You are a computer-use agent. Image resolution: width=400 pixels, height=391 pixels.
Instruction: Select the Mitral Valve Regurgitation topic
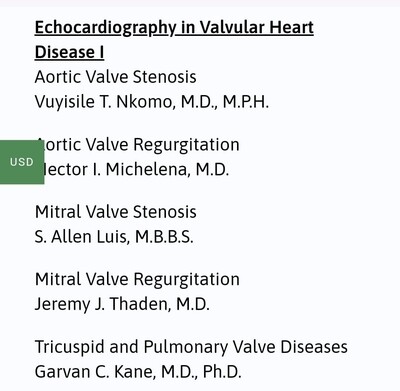(137, 279)
